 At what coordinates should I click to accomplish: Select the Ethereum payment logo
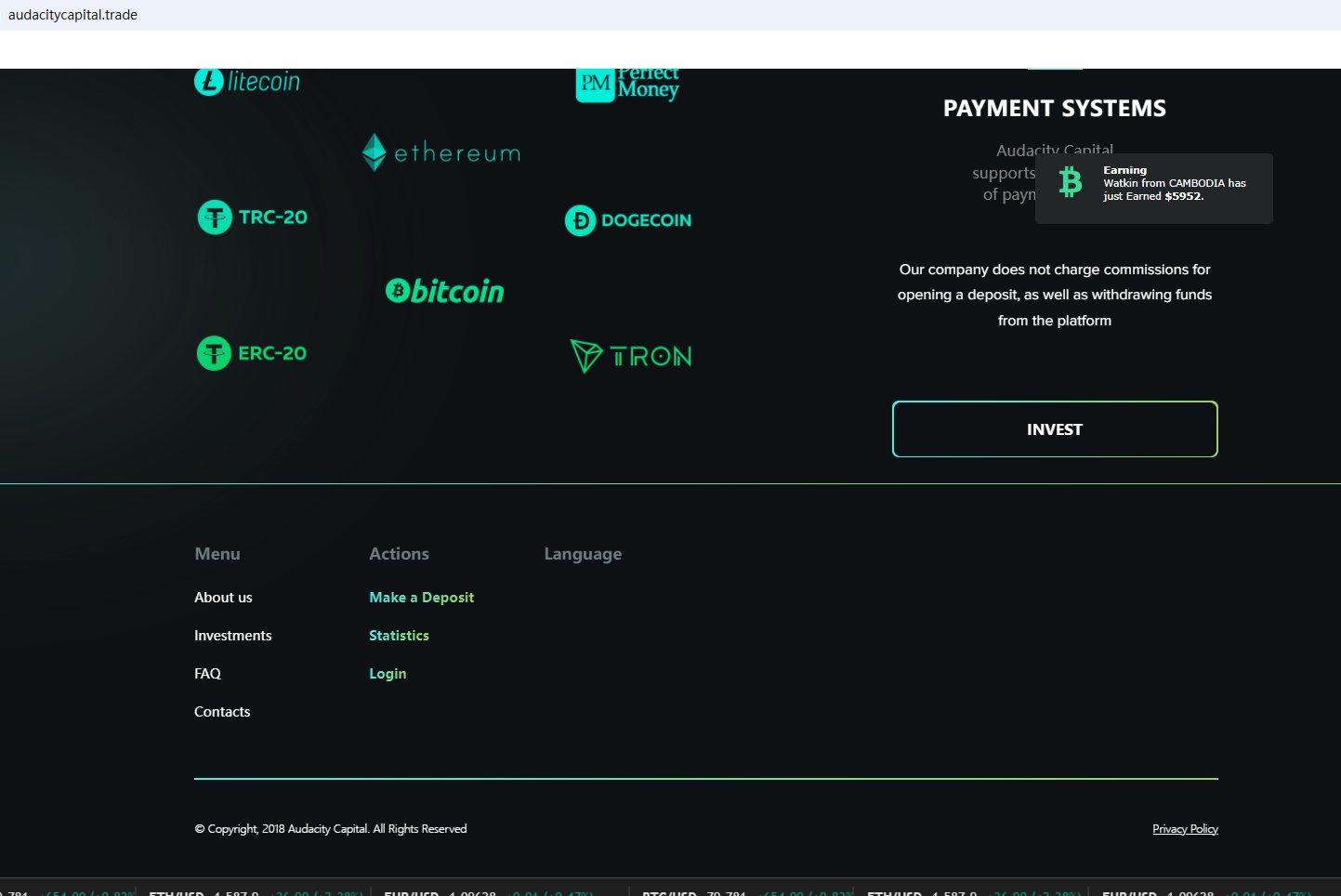pos(441,152)
